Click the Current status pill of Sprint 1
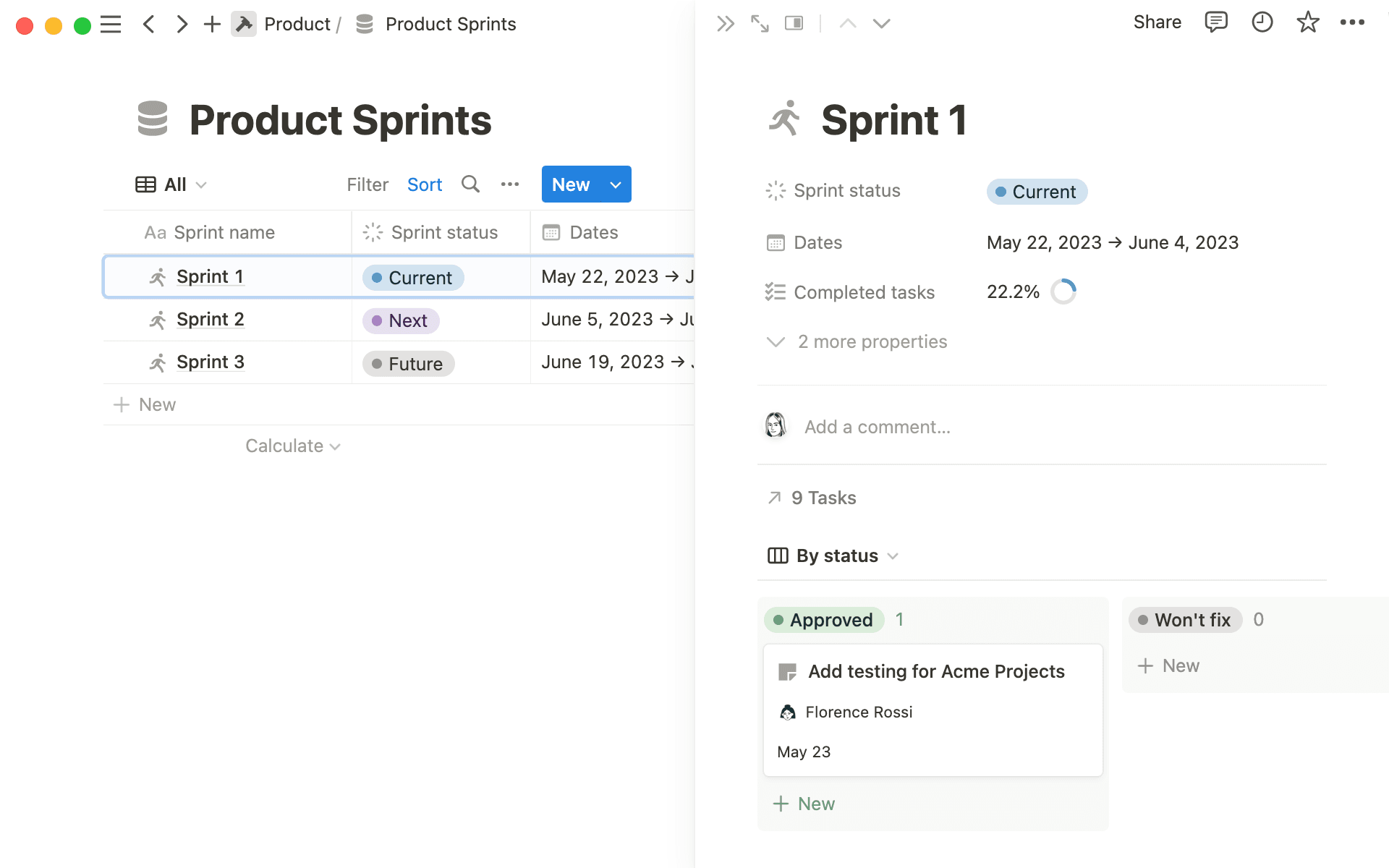The image size is (1389, 868). (x=412, y=277)
